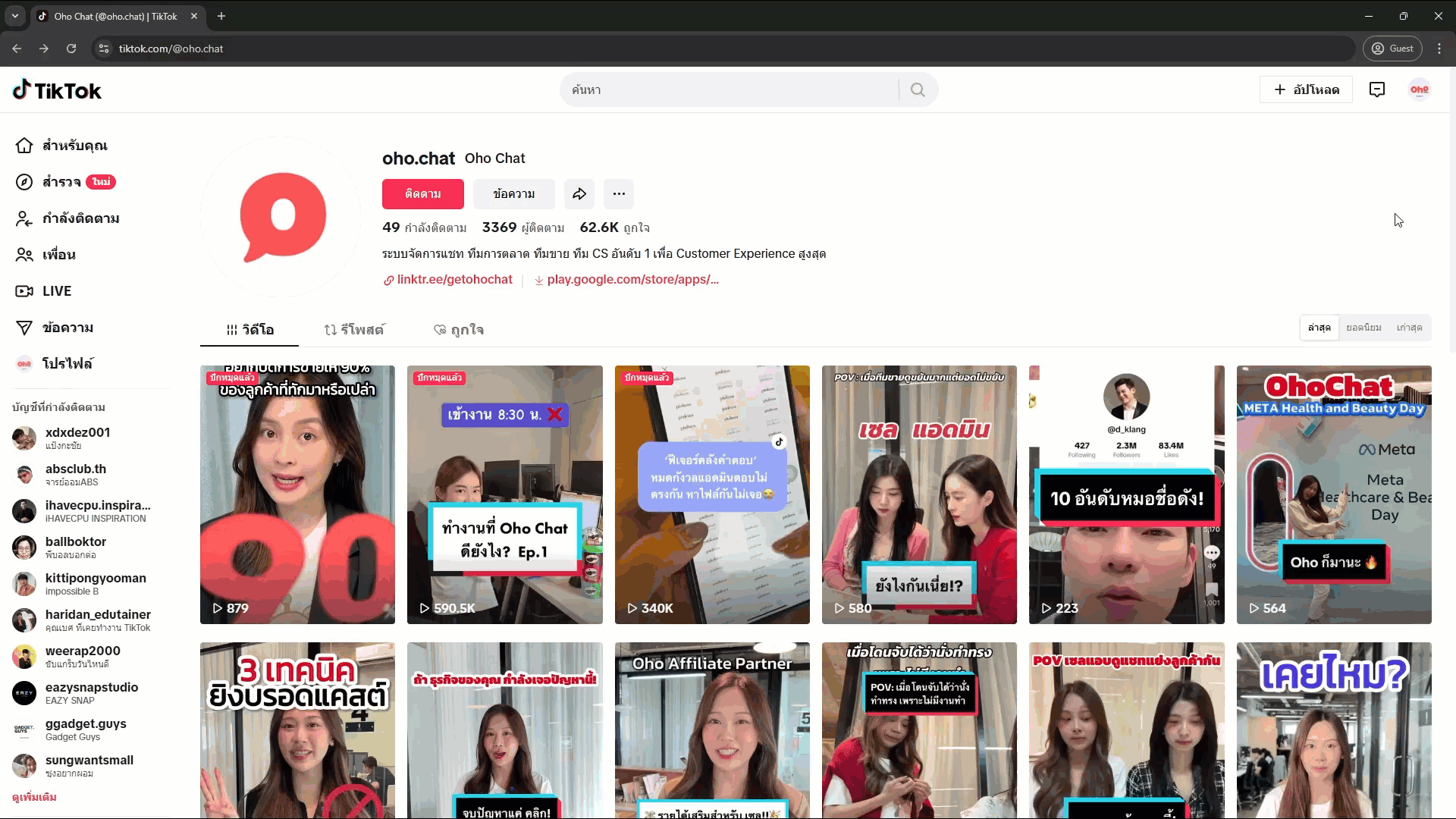Click the 3369 ผู้ติดตาม followers count
Image resolution: width=1456 pixels, height=819 pixels.
523,227
